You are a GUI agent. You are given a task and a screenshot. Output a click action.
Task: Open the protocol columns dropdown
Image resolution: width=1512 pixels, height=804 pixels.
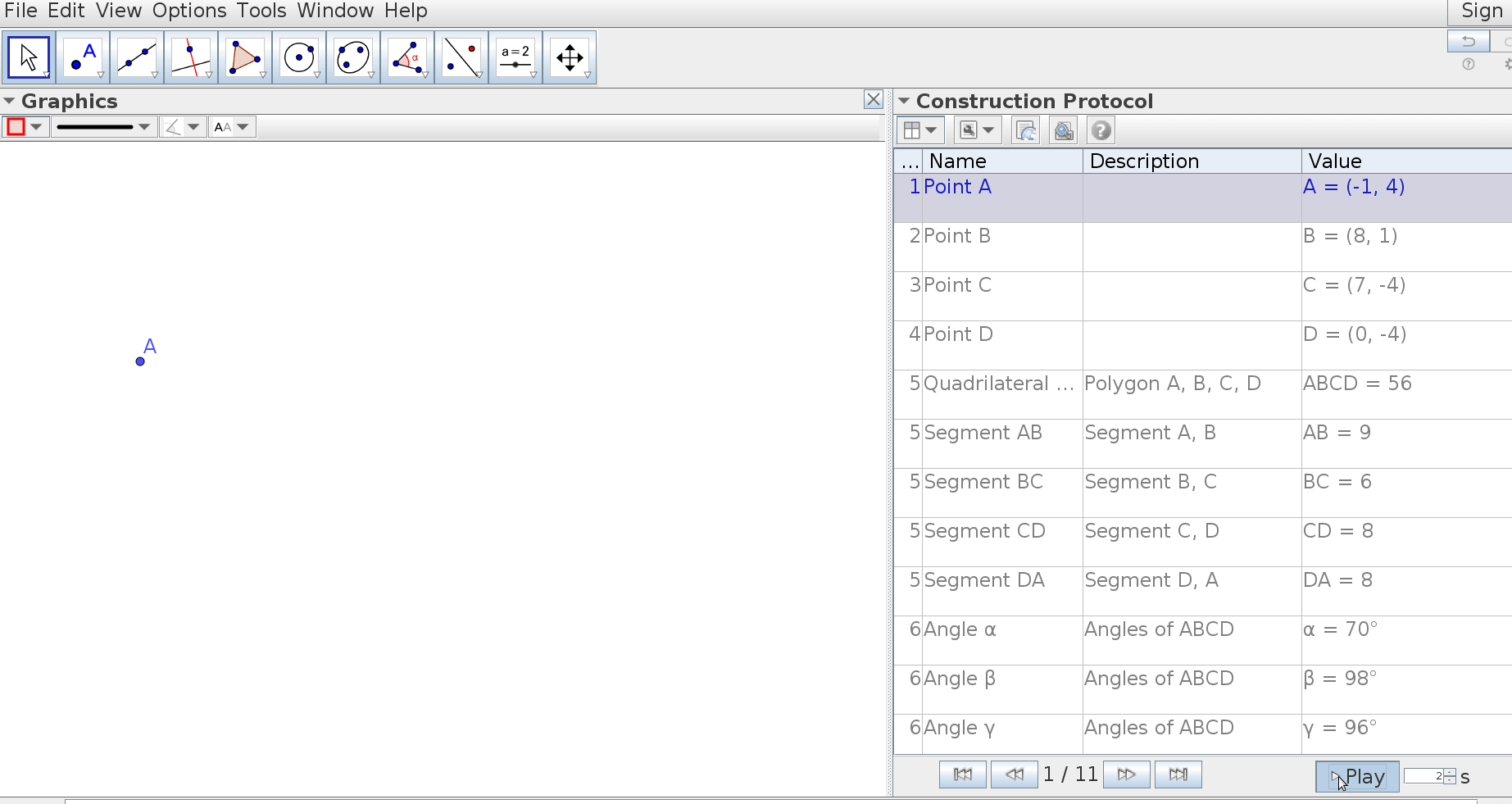[920, 130]
